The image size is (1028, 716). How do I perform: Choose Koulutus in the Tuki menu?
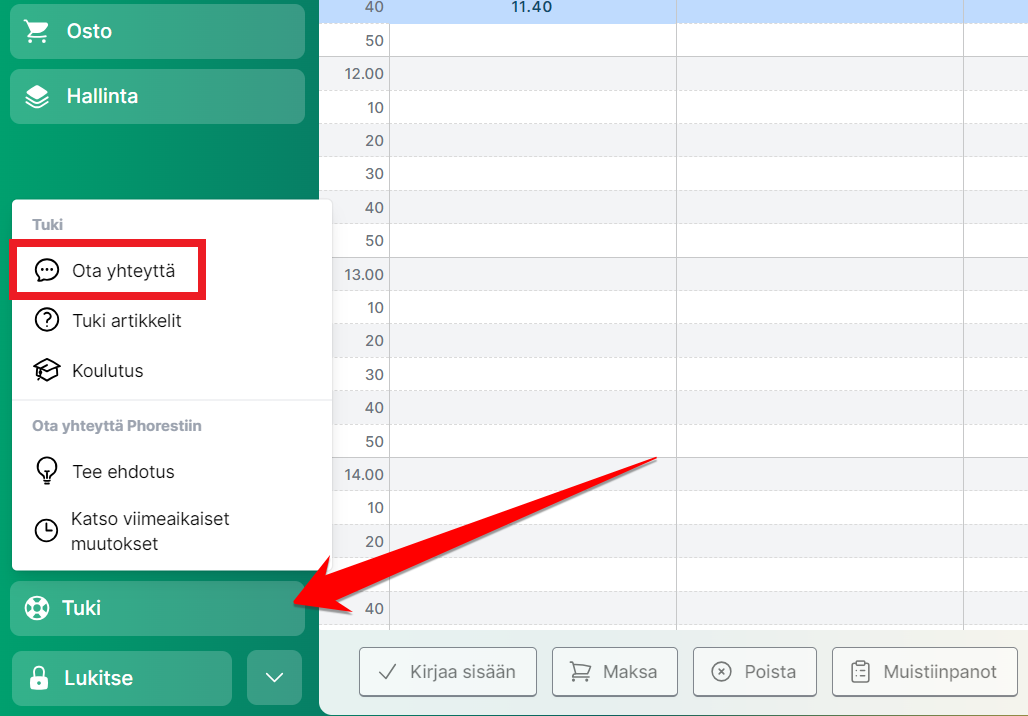tap(108, 370)
